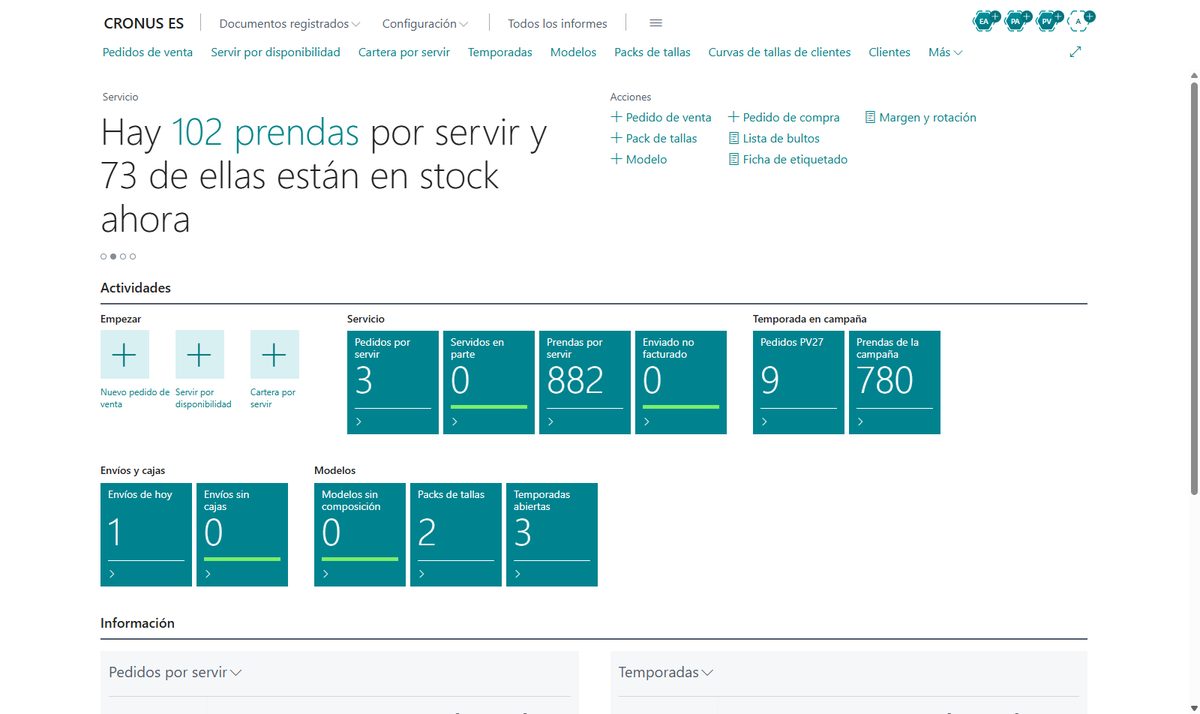The image size is (1200, 714).
Task: Click the PV user avatar badge
Action: (x=1048, y=20)
